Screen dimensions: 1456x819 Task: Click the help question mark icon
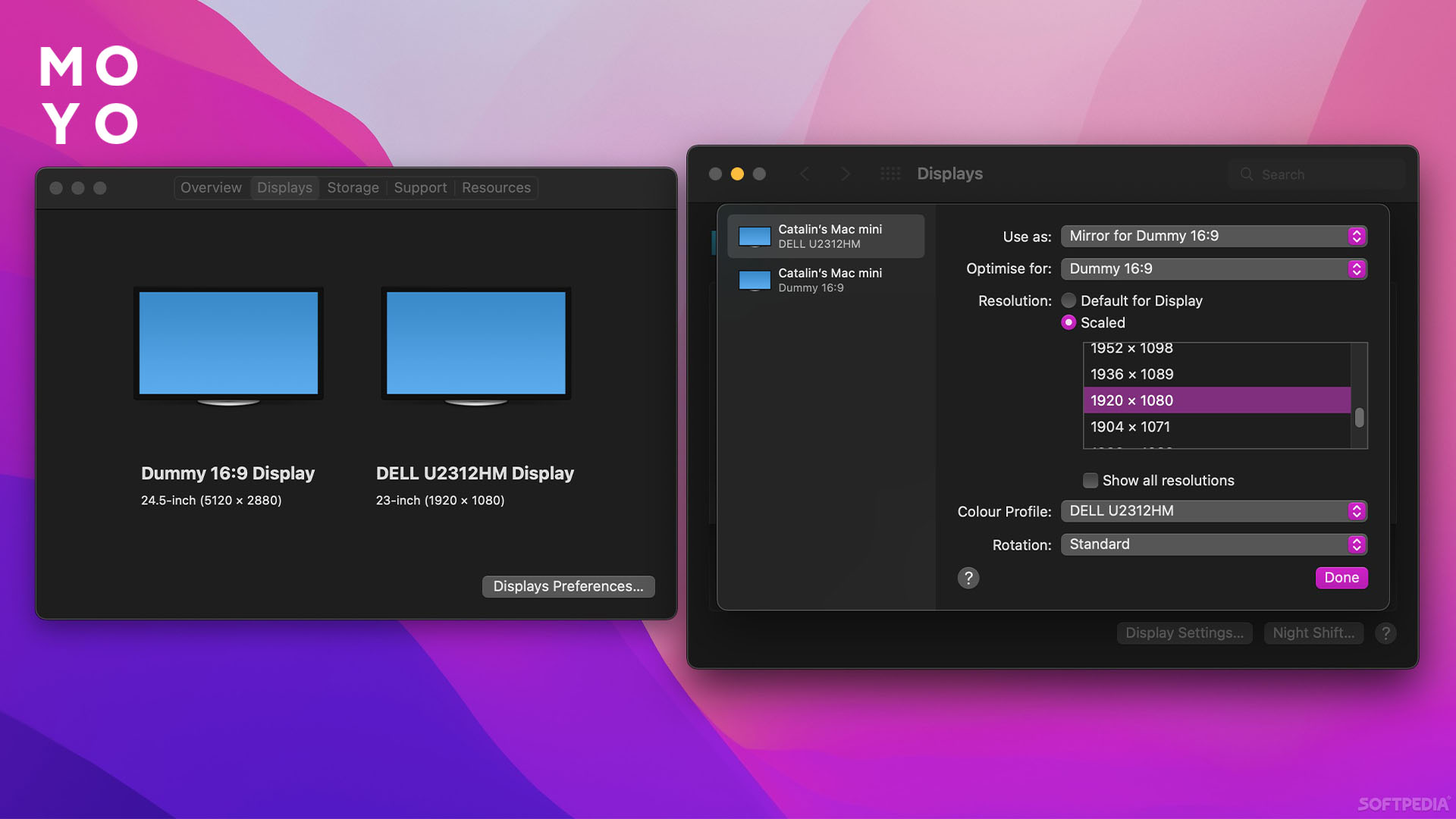[x=967, y=578]
